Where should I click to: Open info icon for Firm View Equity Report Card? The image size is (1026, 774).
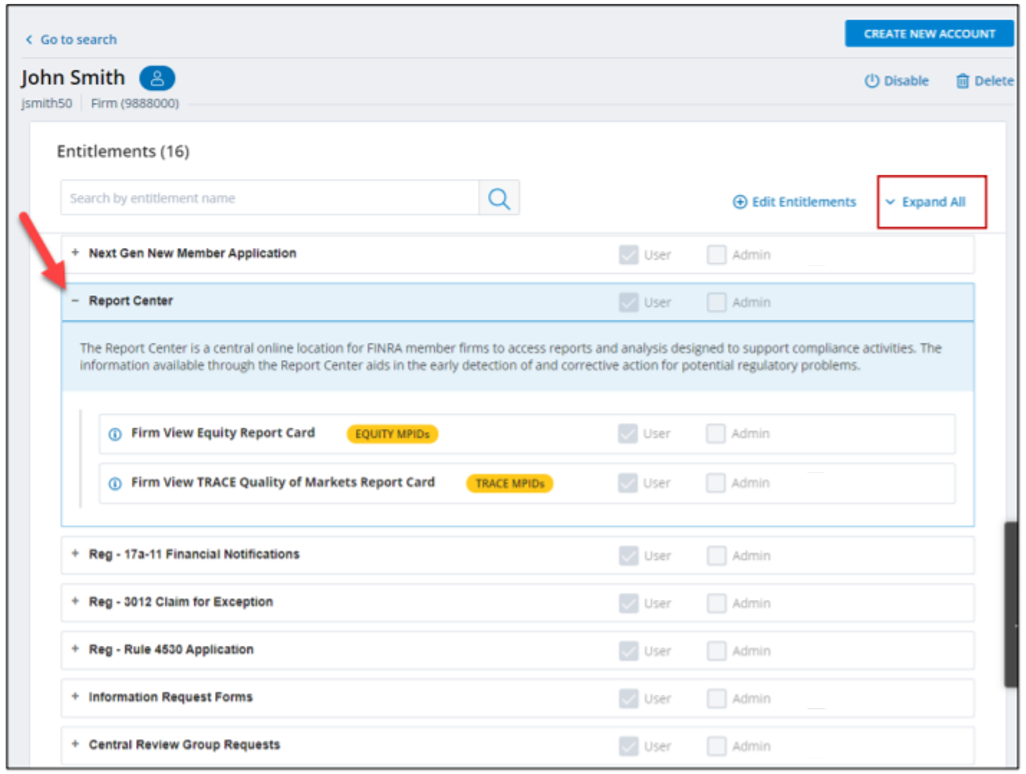tap(111, 433)
